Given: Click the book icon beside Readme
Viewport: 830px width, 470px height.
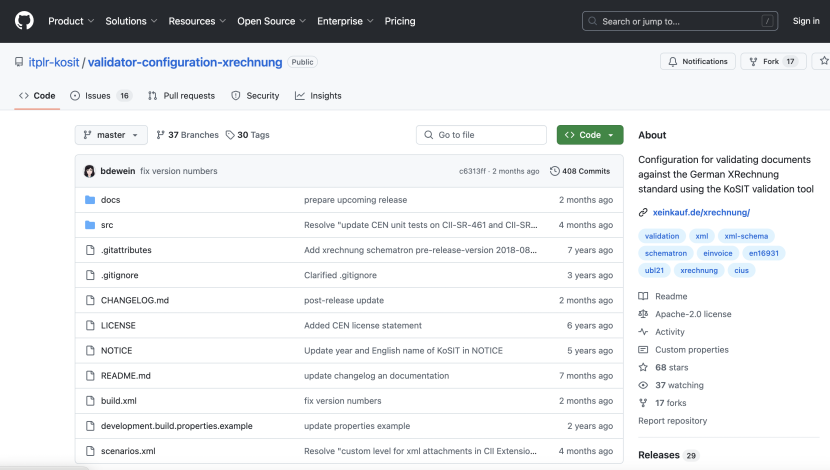Looking at the screenshot, I should [643, 296].
